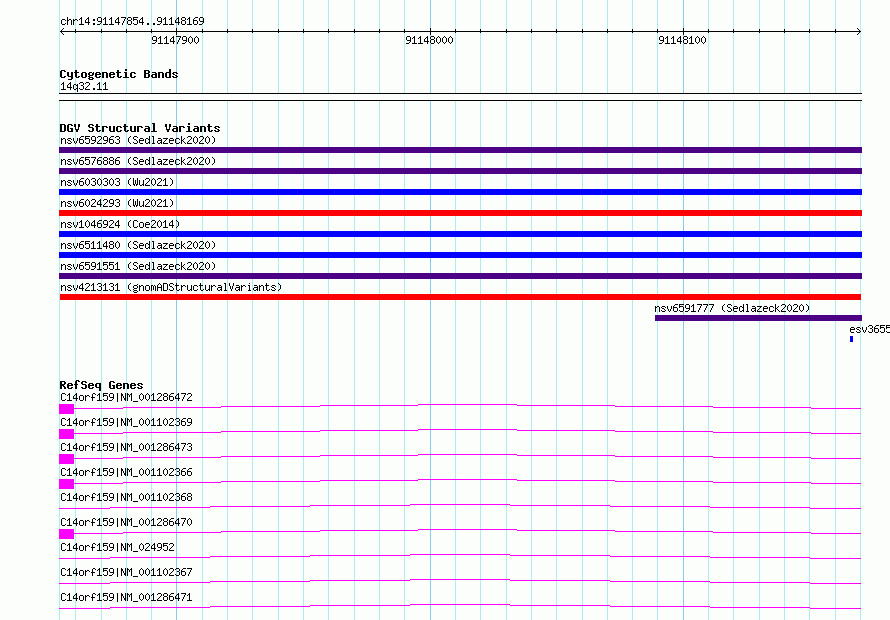The width and height of the screenshot is (890, 620).
Task: Click the 91147900 ruler position label
Action: (175, 40)
